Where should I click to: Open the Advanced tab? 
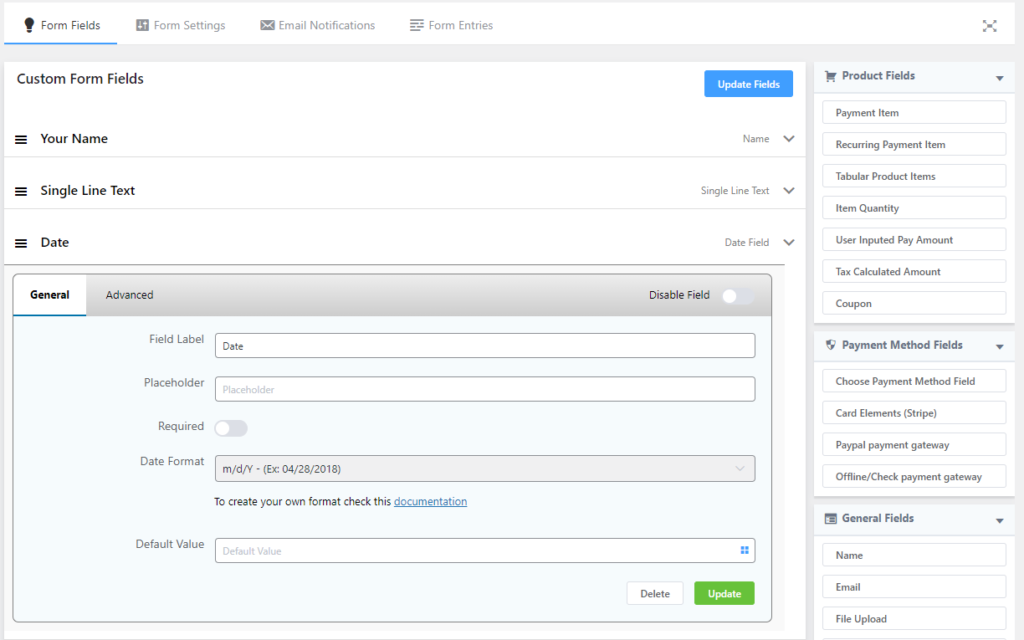[130, 295]
